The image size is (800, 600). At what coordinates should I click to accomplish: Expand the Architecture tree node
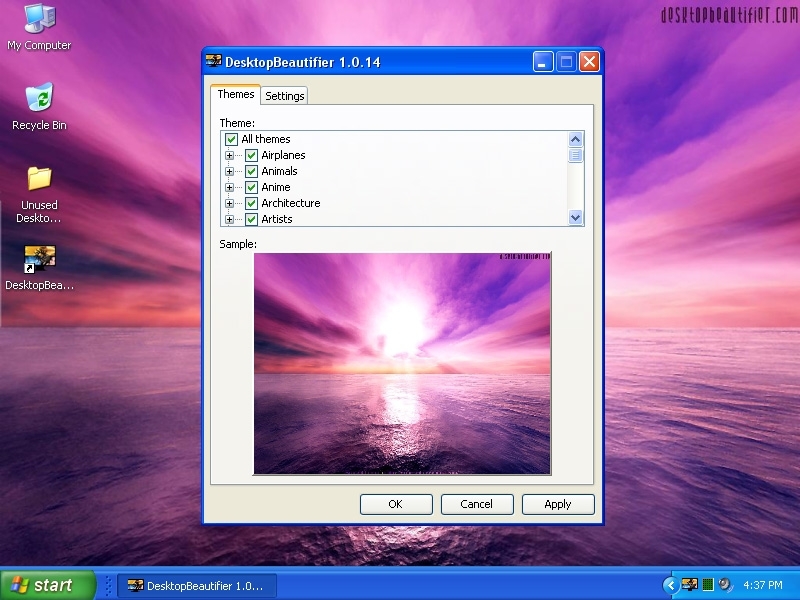point(229,203)
